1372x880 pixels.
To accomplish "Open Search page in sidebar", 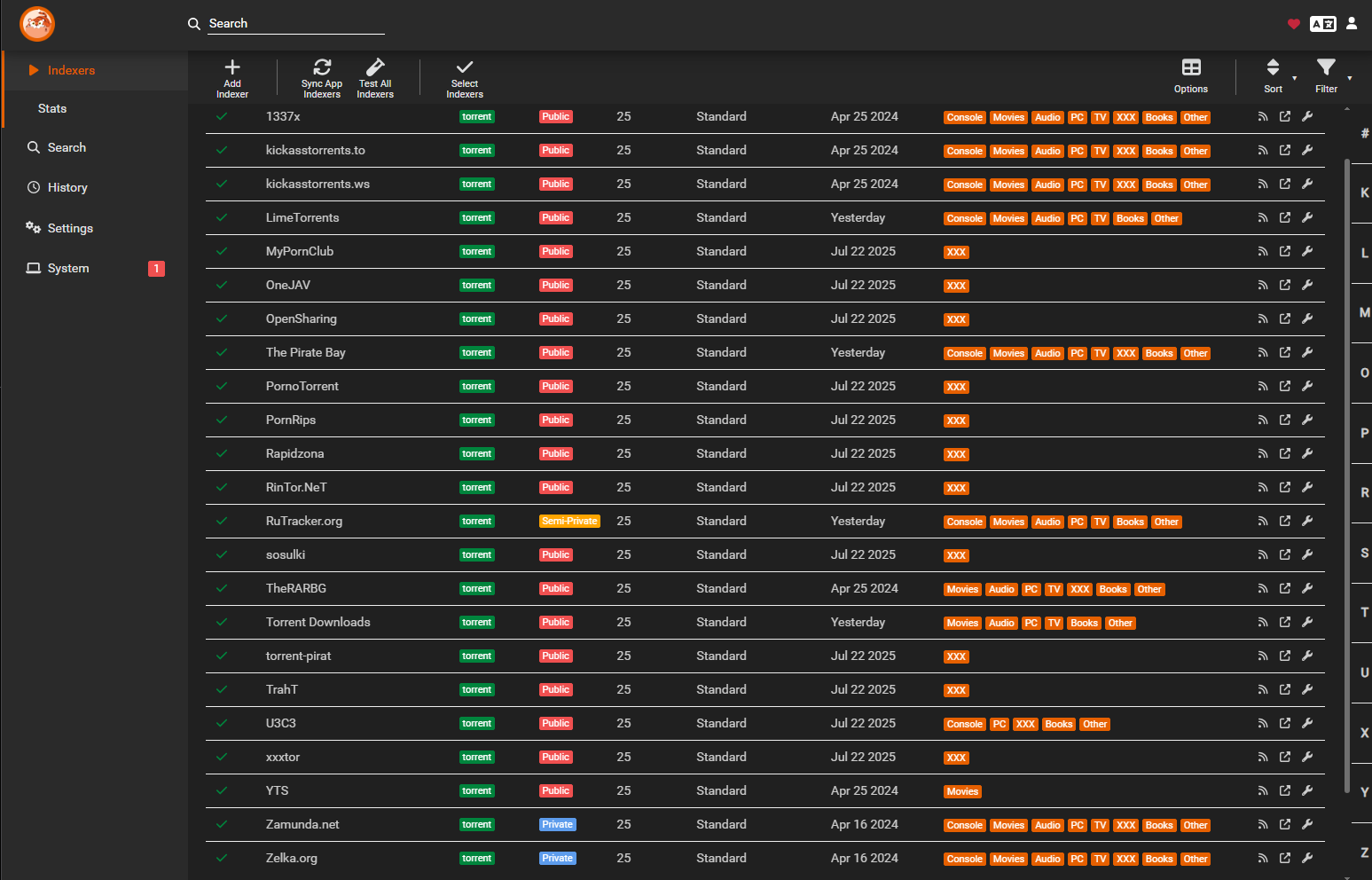I will pyautogui.click(x=94, y=147).
